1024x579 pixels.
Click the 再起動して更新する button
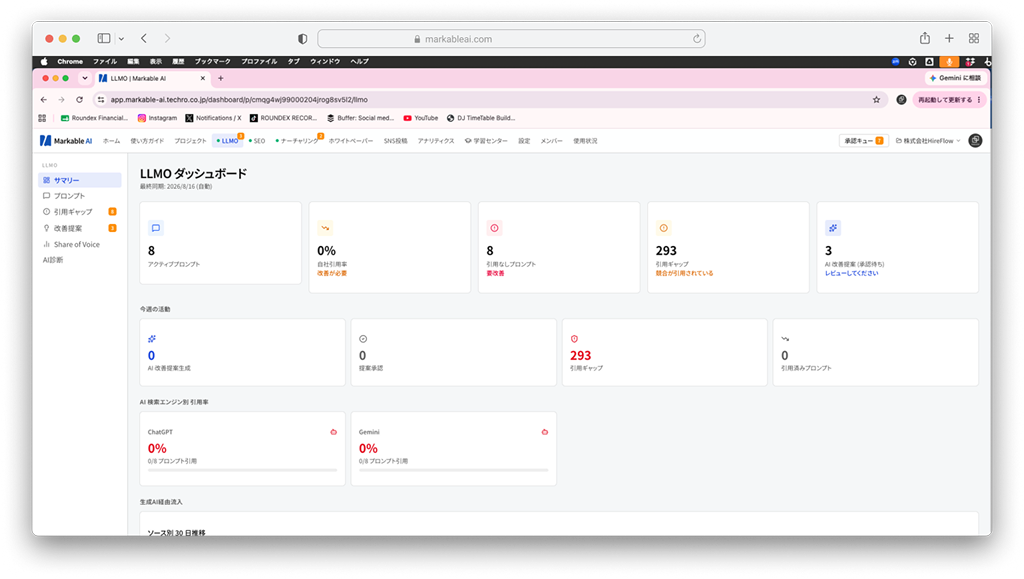coord(948,100)
